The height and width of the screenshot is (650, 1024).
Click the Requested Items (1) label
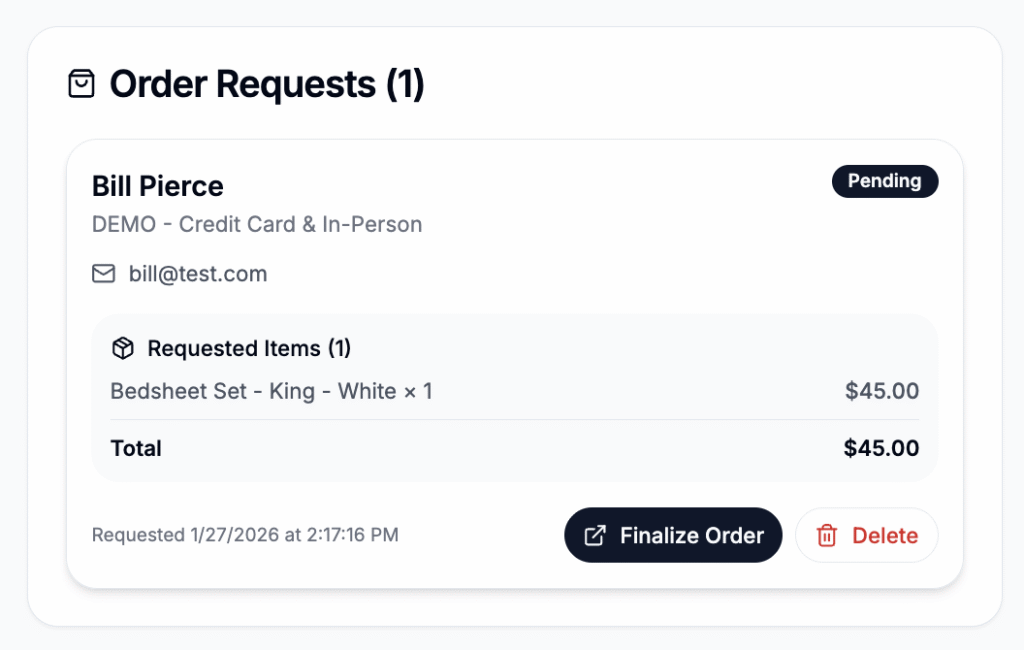(x=249, y=348)
